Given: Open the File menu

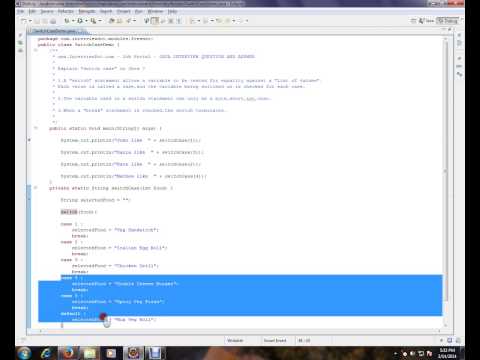Looking at the screenshot, I should click(20, 11).
